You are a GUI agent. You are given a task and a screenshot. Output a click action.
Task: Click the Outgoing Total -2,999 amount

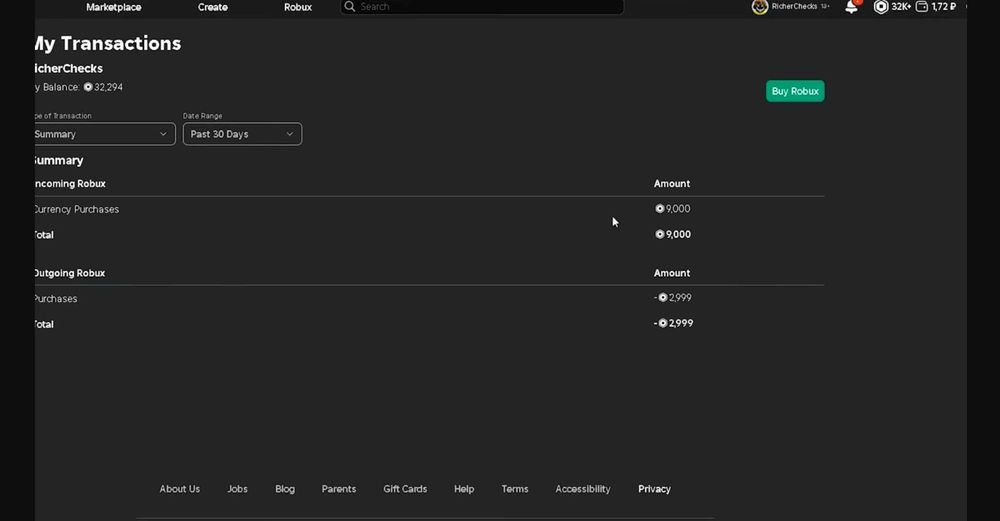[x=673, y=323]
